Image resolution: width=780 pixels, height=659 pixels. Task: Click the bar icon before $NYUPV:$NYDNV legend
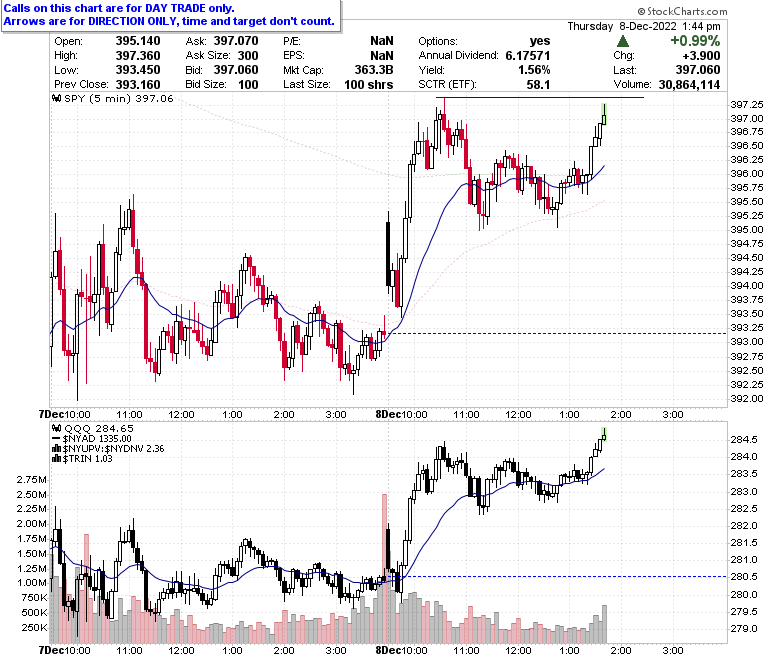click(x=57, y=449)
